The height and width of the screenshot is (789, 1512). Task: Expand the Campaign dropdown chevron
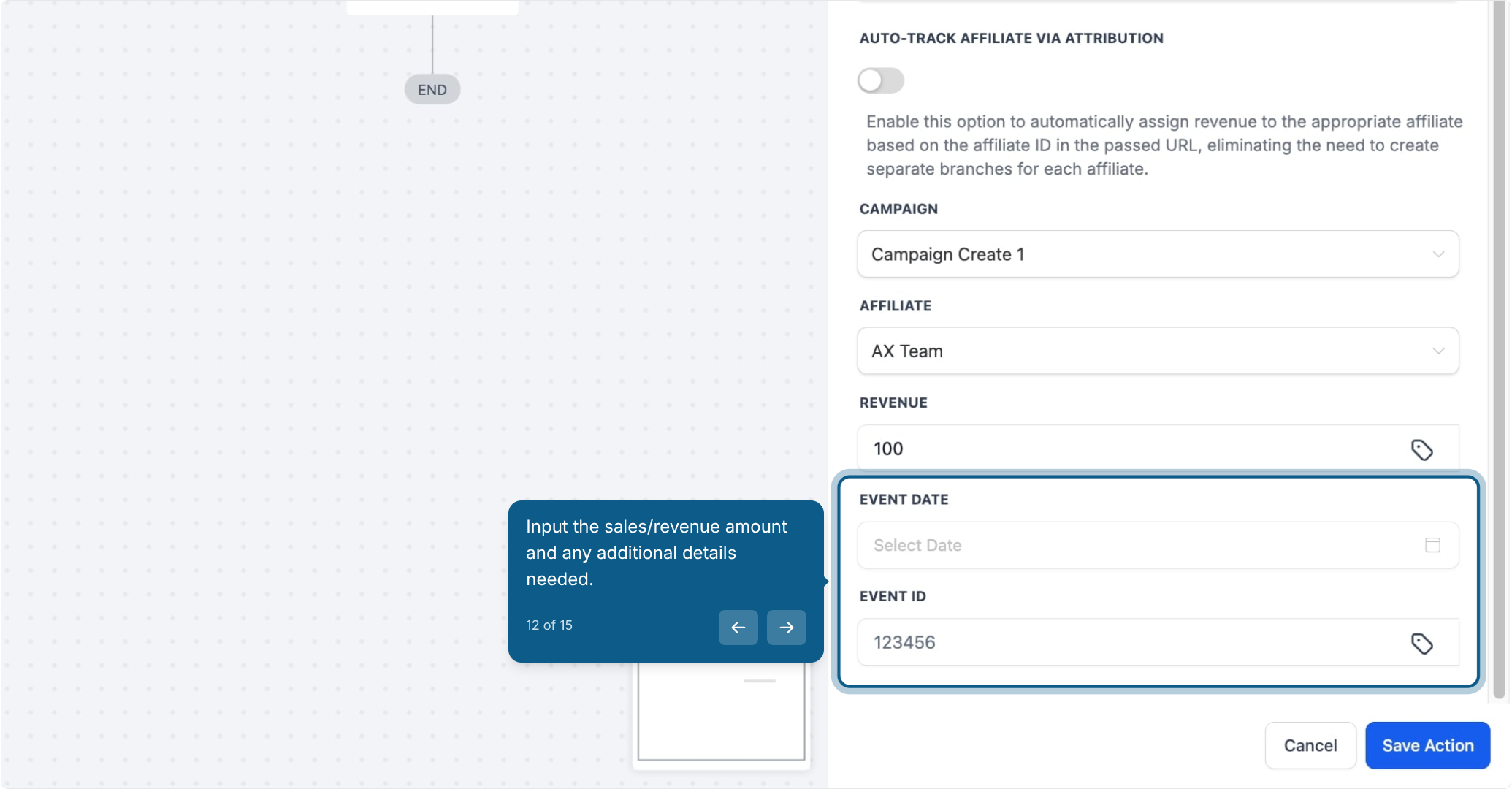point(1437,254)
